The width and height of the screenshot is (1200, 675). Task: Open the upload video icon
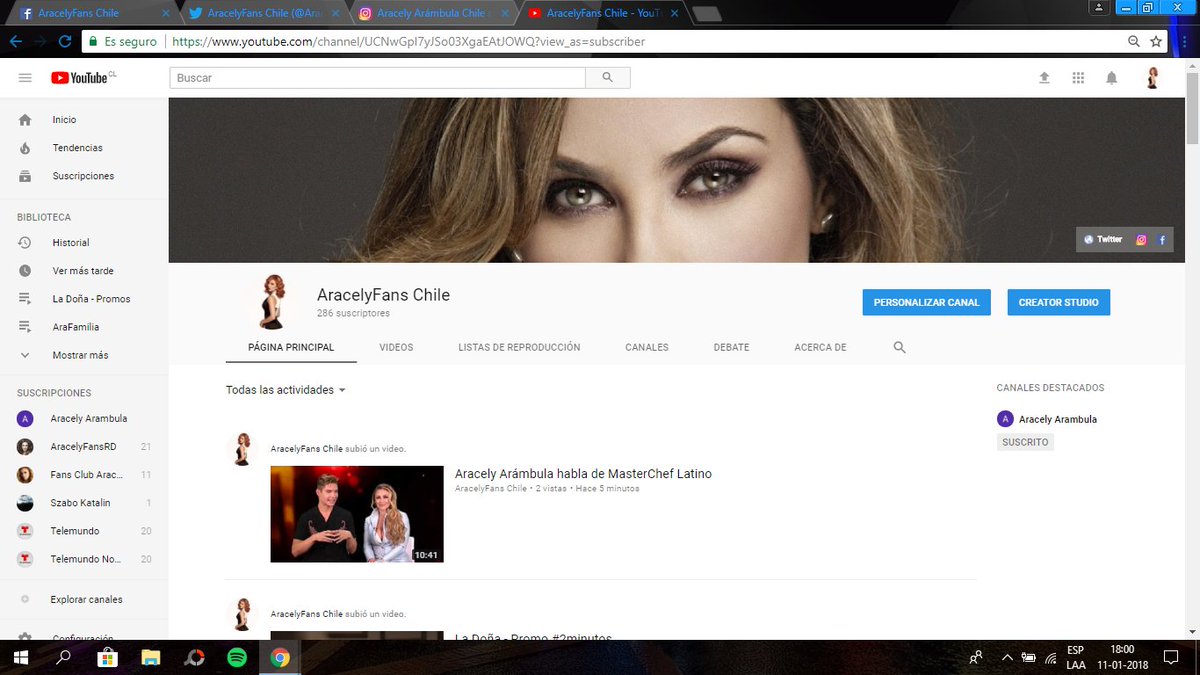pos(1044,78)
